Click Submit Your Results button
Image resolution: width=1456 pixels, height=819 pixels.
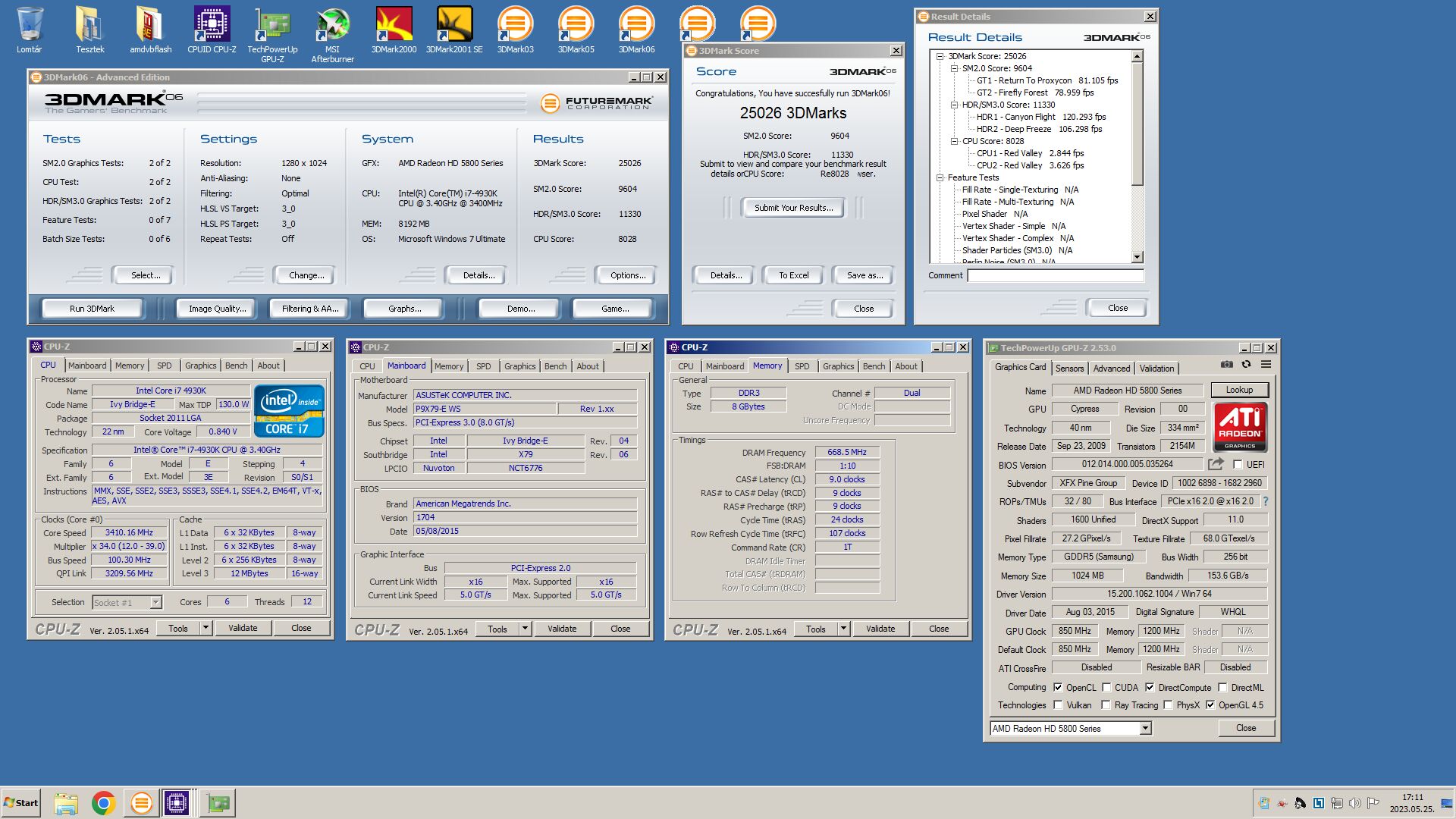click(793, 208)
